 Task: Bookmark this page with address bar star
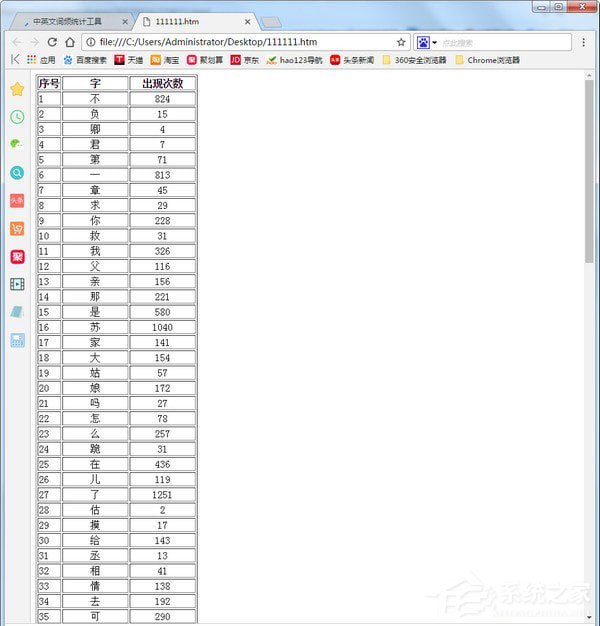(x=401, y=42)
